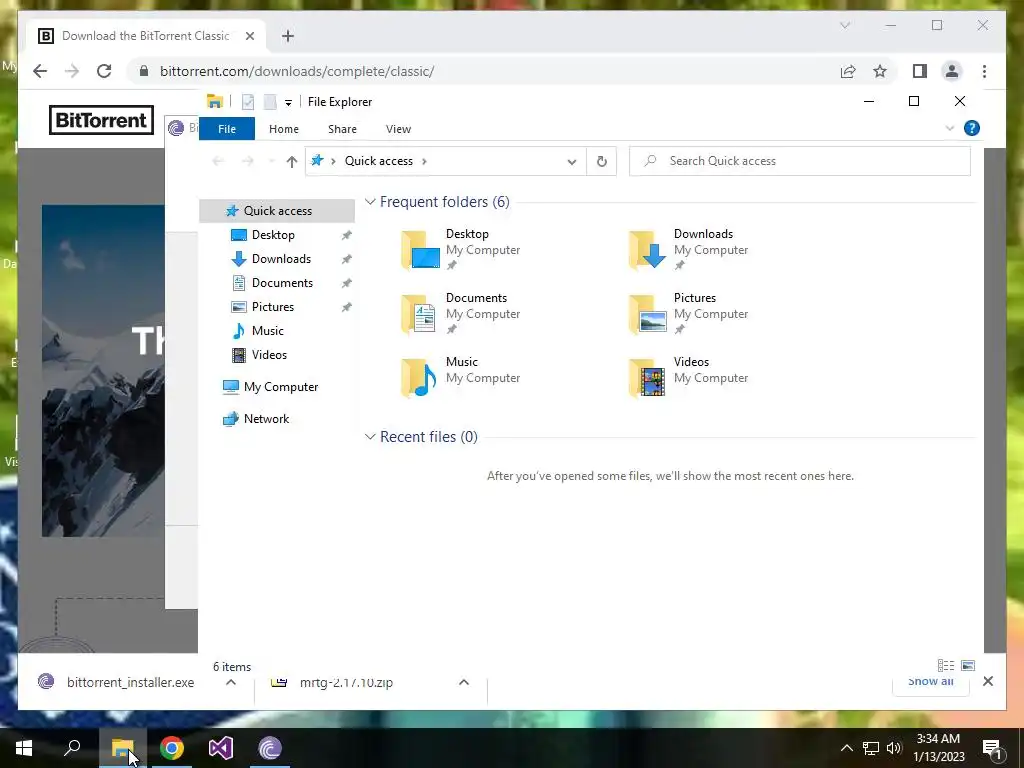Select Desktop in navigation pane

tap(273, 235)
